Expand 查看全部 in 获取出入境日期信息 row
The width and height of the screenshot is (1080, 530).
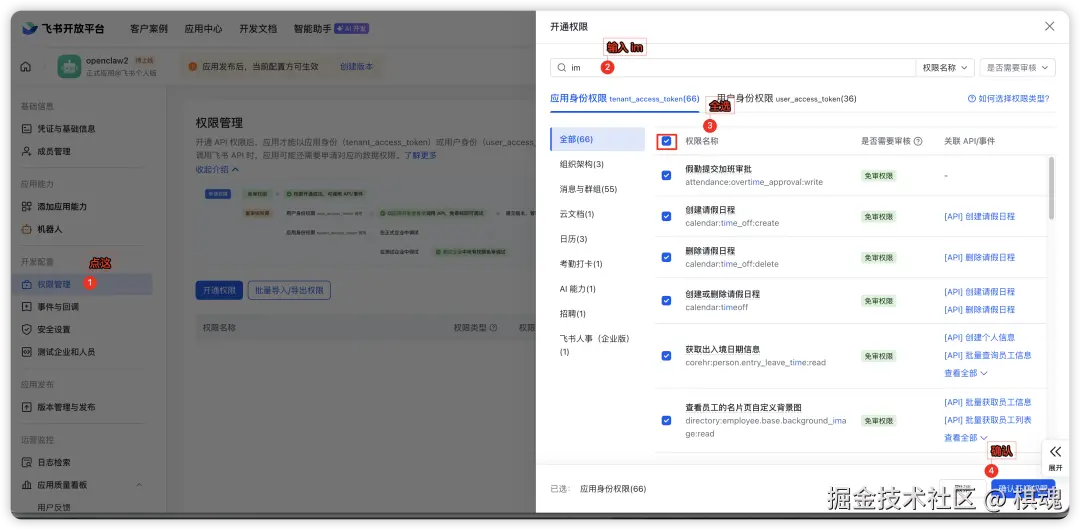point(966,373)
